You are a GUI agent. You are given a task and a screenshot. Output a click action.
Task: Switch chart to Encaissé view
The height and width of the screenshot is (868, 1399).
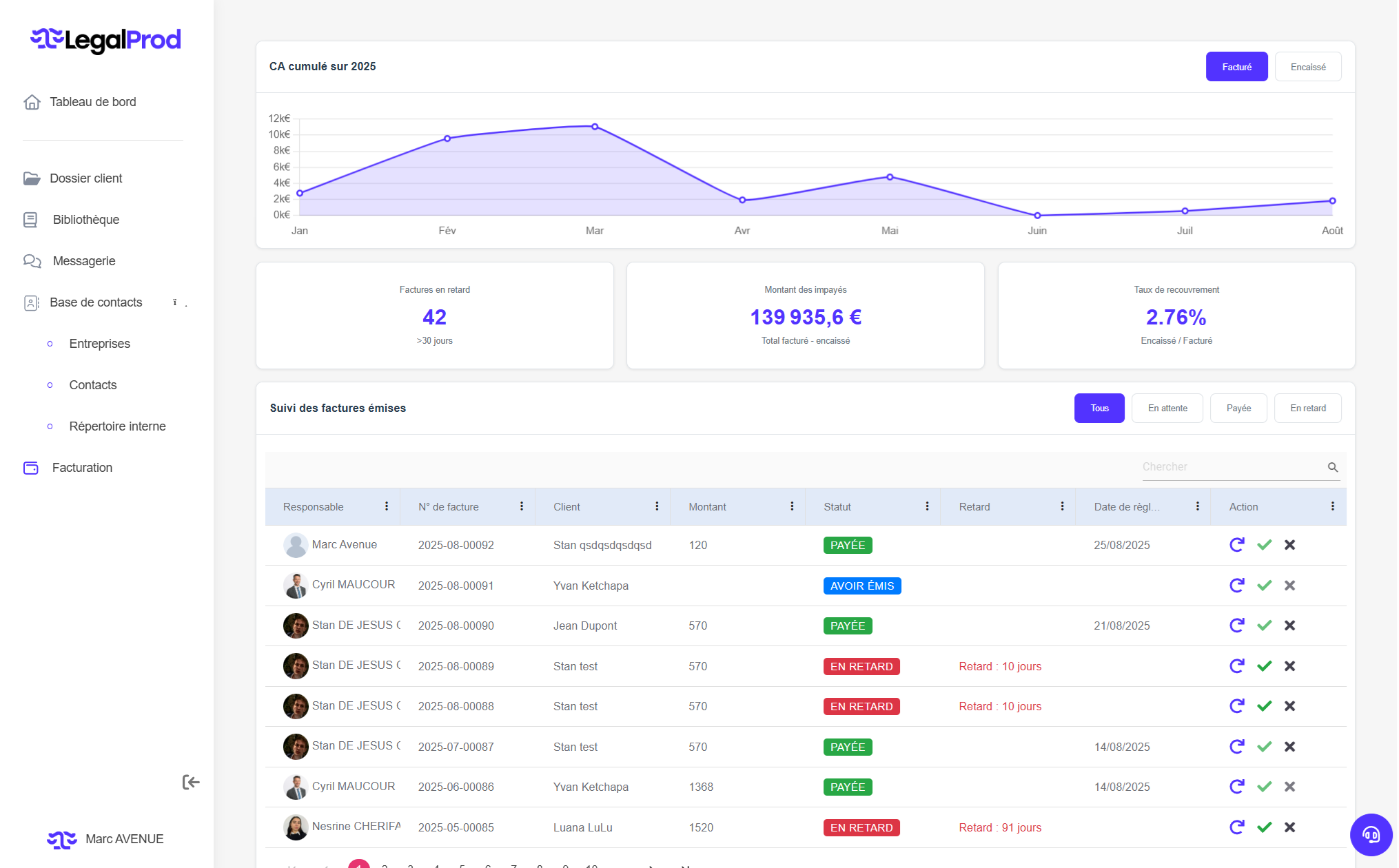click(x=1307, y=67)
